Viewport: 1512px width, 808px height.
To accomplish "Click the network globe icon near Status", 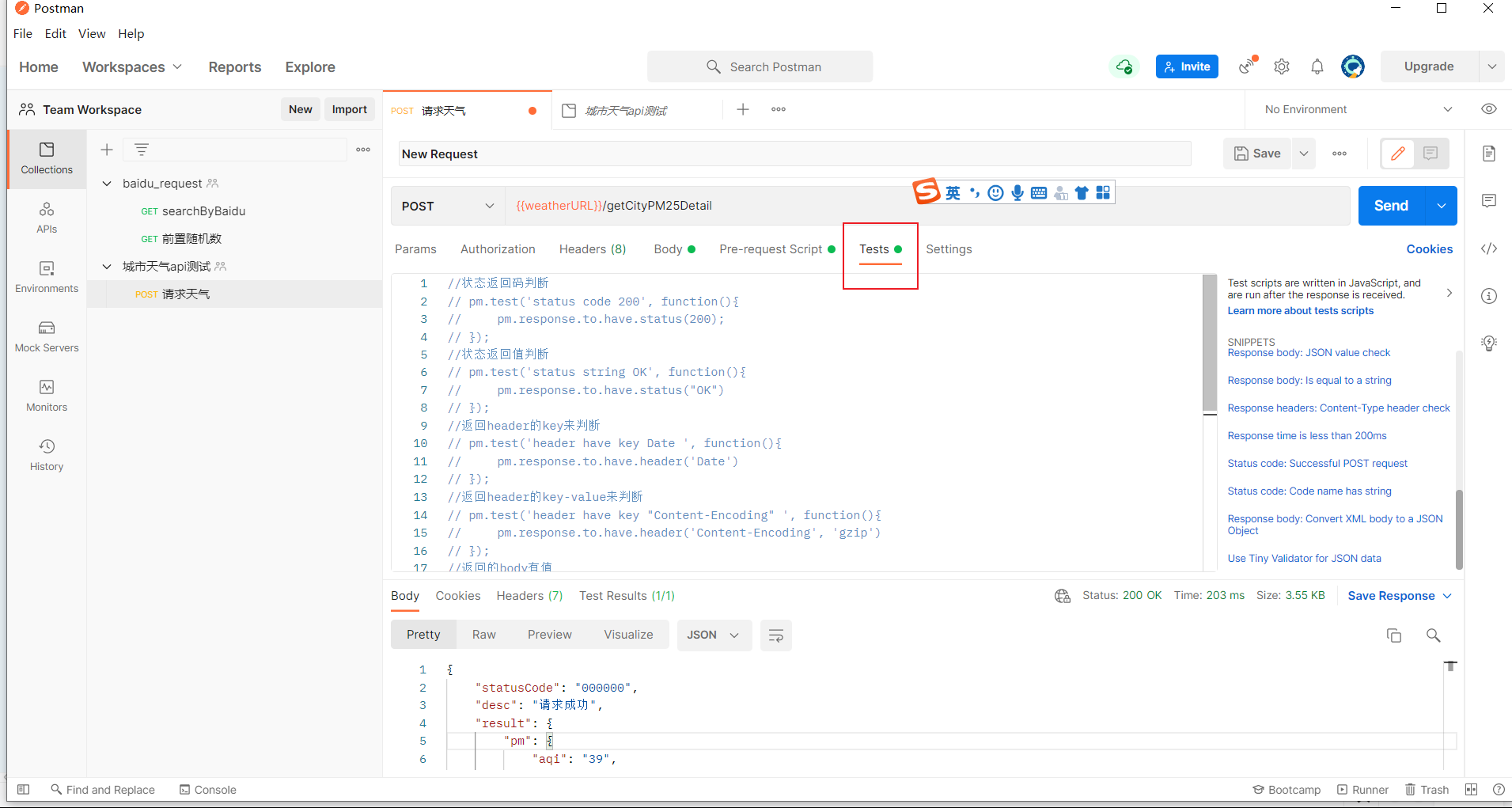I will point(1063,596).
